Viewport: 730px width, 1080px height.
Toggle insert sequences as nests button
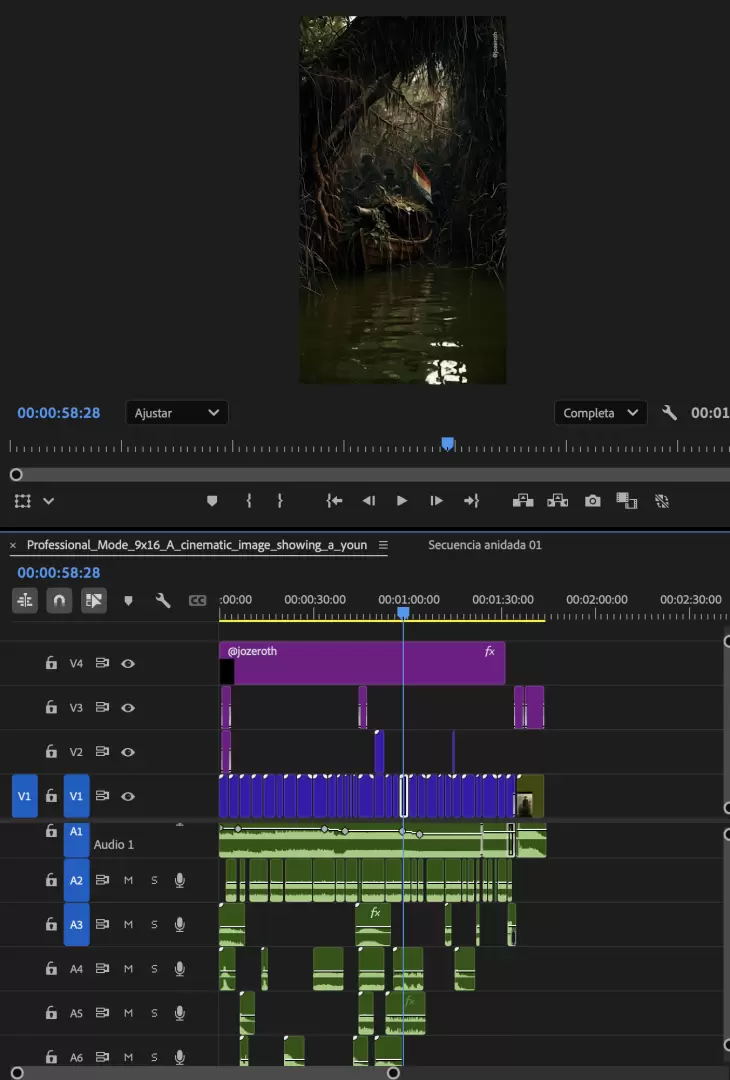[25, 601]
